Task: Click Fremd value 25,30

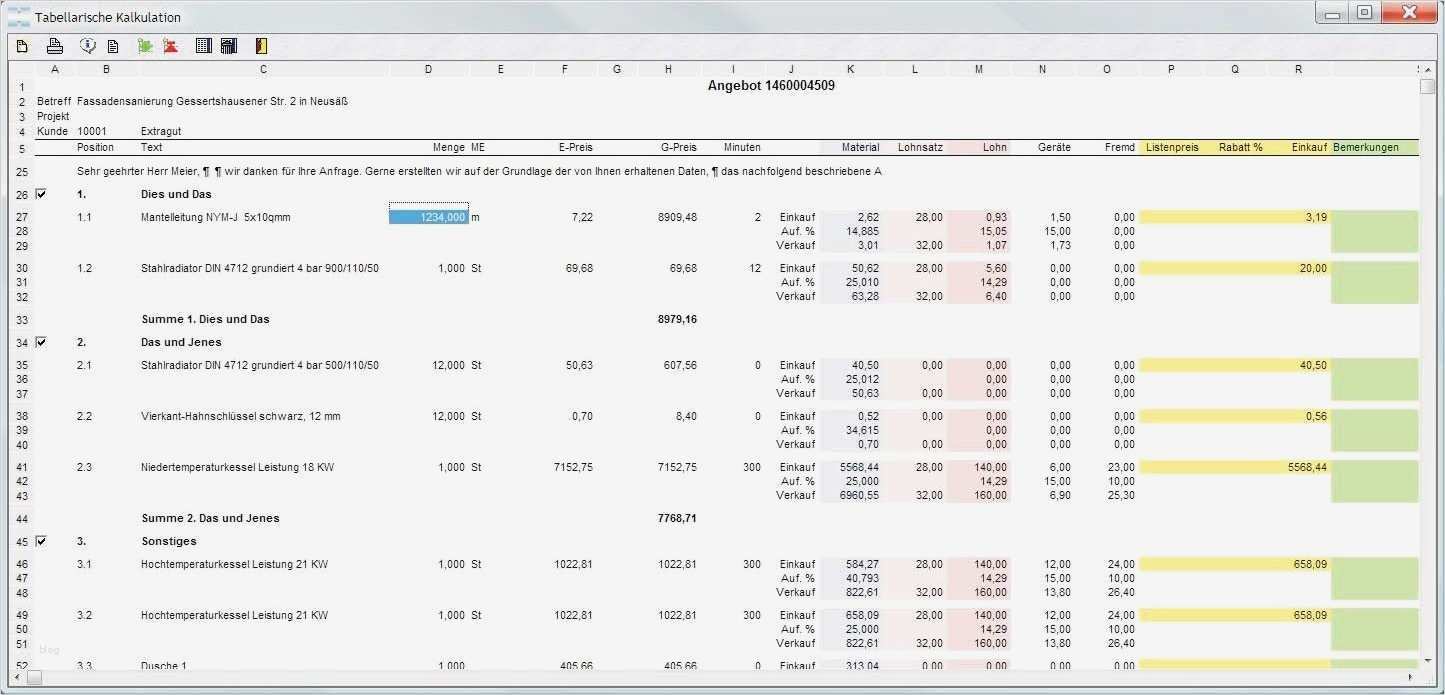Action: 1123,495
